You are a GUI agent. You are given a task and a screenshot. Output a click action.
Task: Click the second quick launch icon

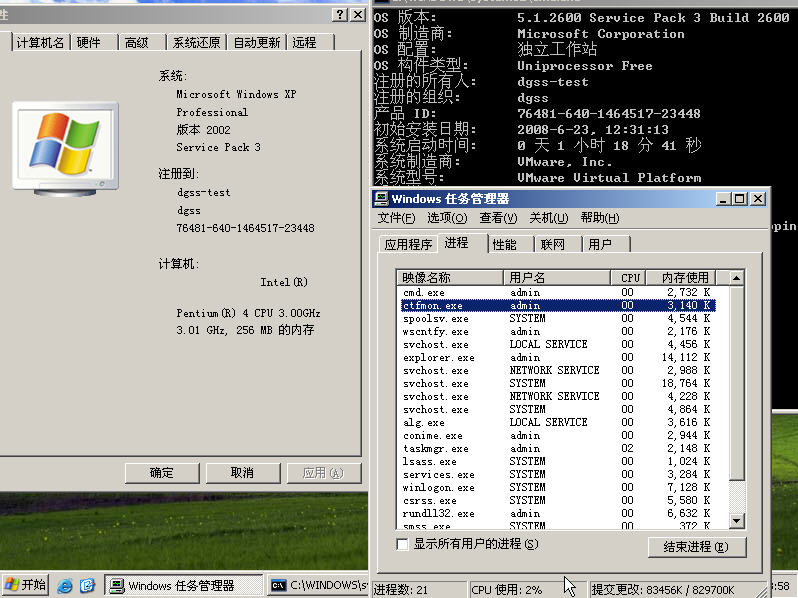pyautogui.click(x=87, y=586)
